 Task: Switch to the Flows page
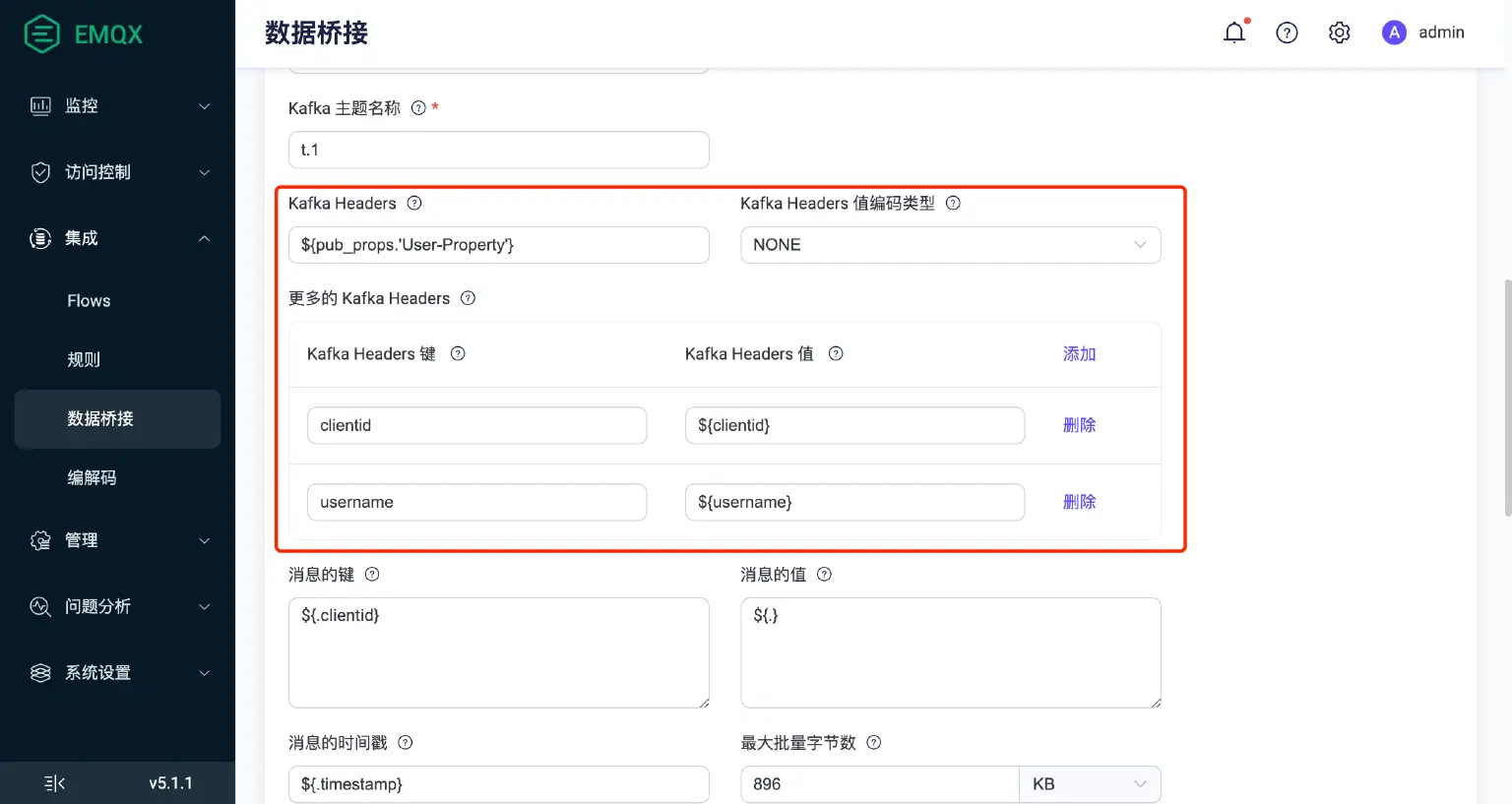[x=88, y=300]
